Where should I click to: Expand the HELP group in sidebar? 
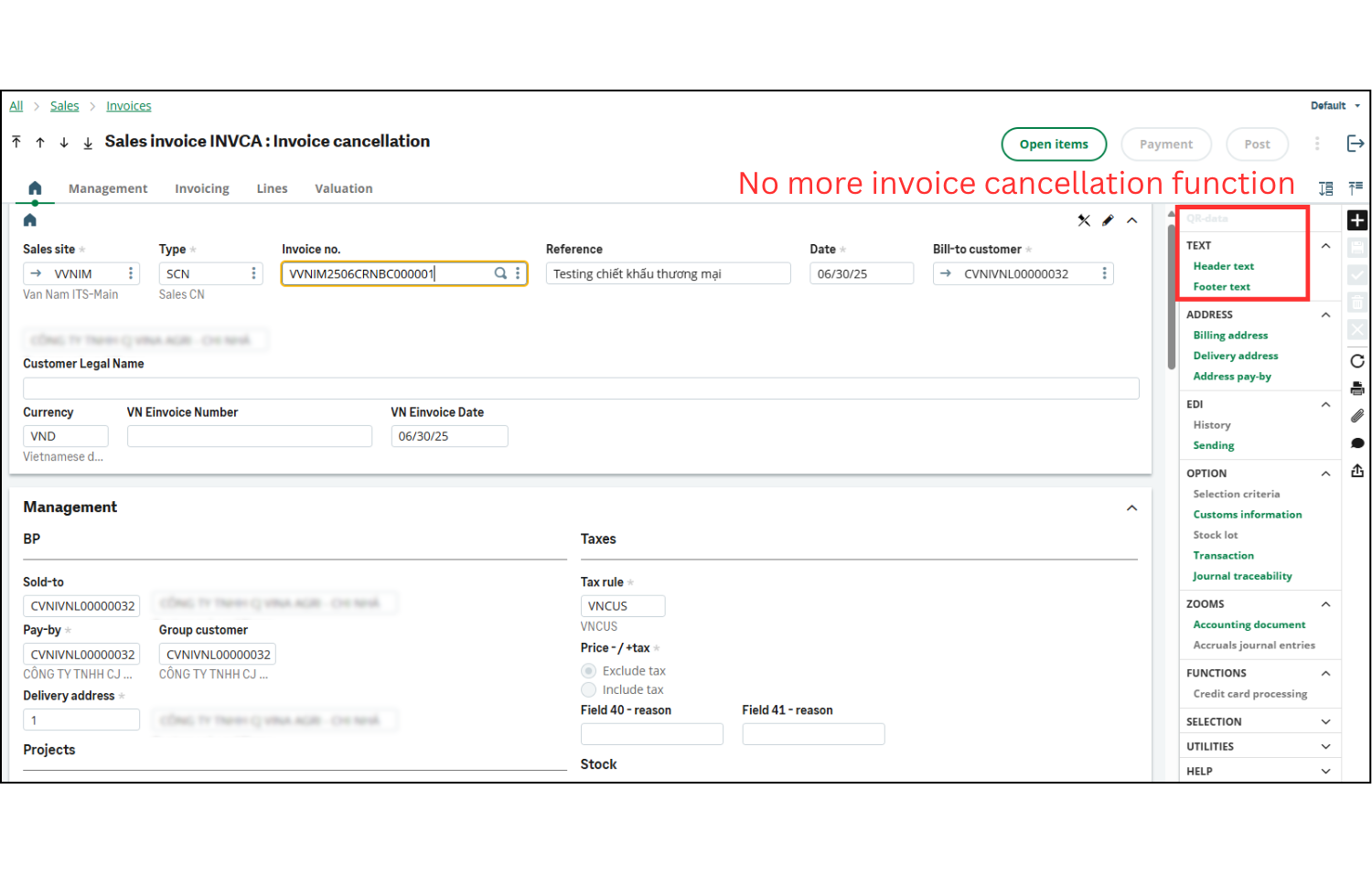1325,772
